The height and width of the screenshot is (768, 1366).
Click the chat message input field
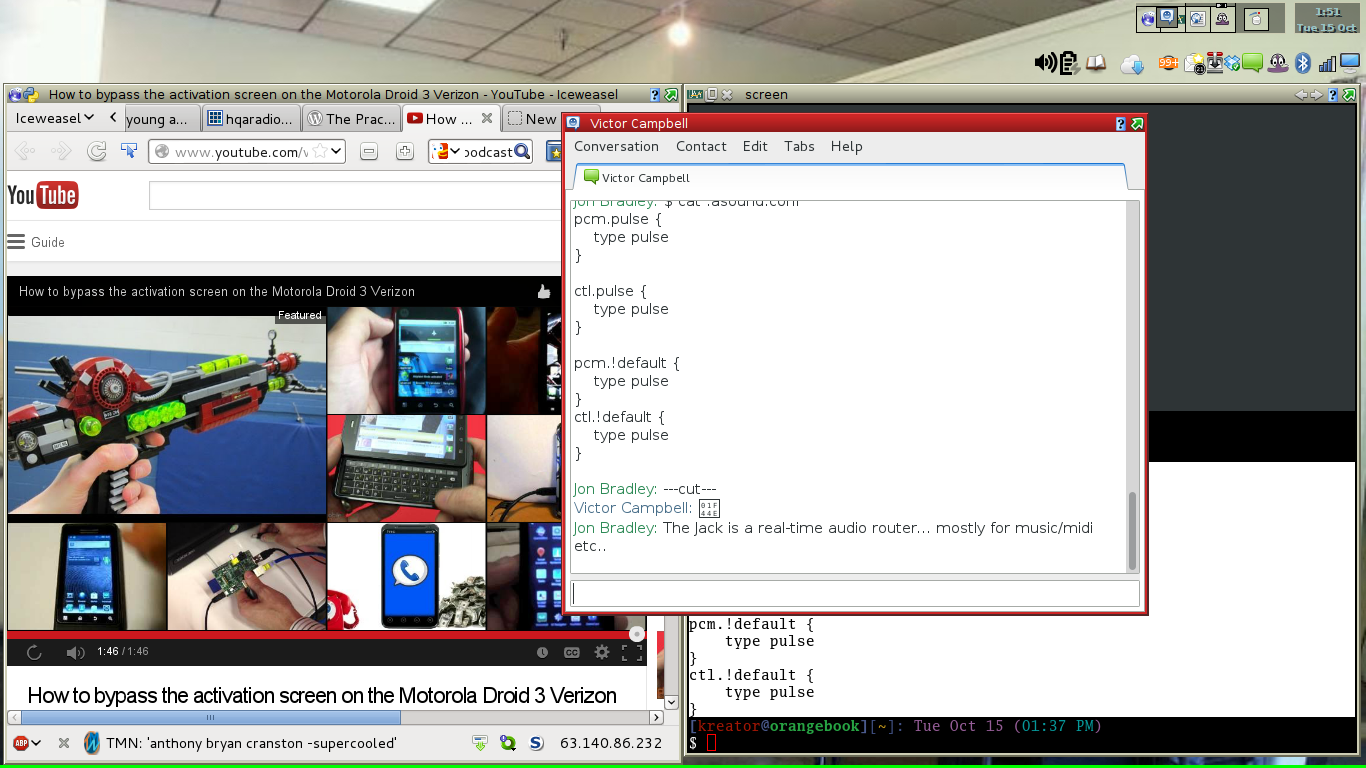(855, 593)
